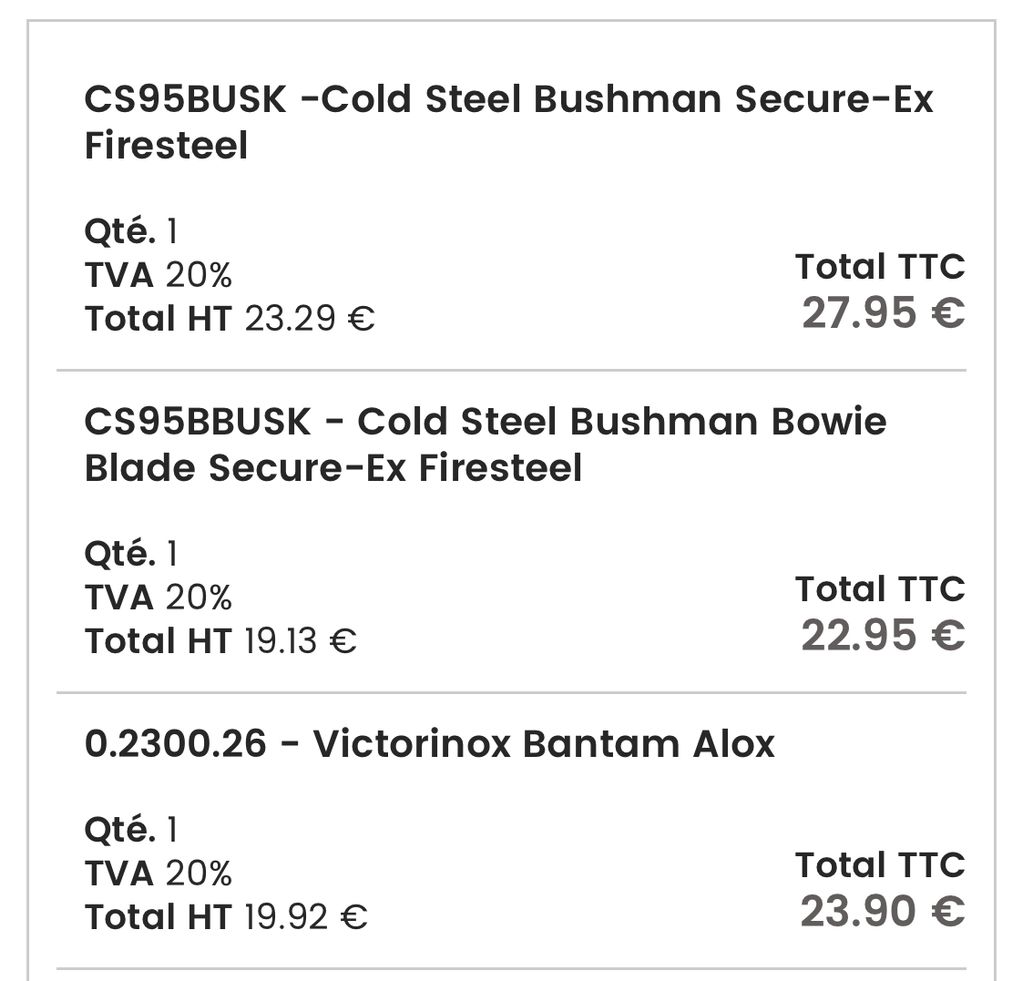Select TVA 20% under the Victorinox item
This screenshot has height=981, width=1024.
[158, 874]
